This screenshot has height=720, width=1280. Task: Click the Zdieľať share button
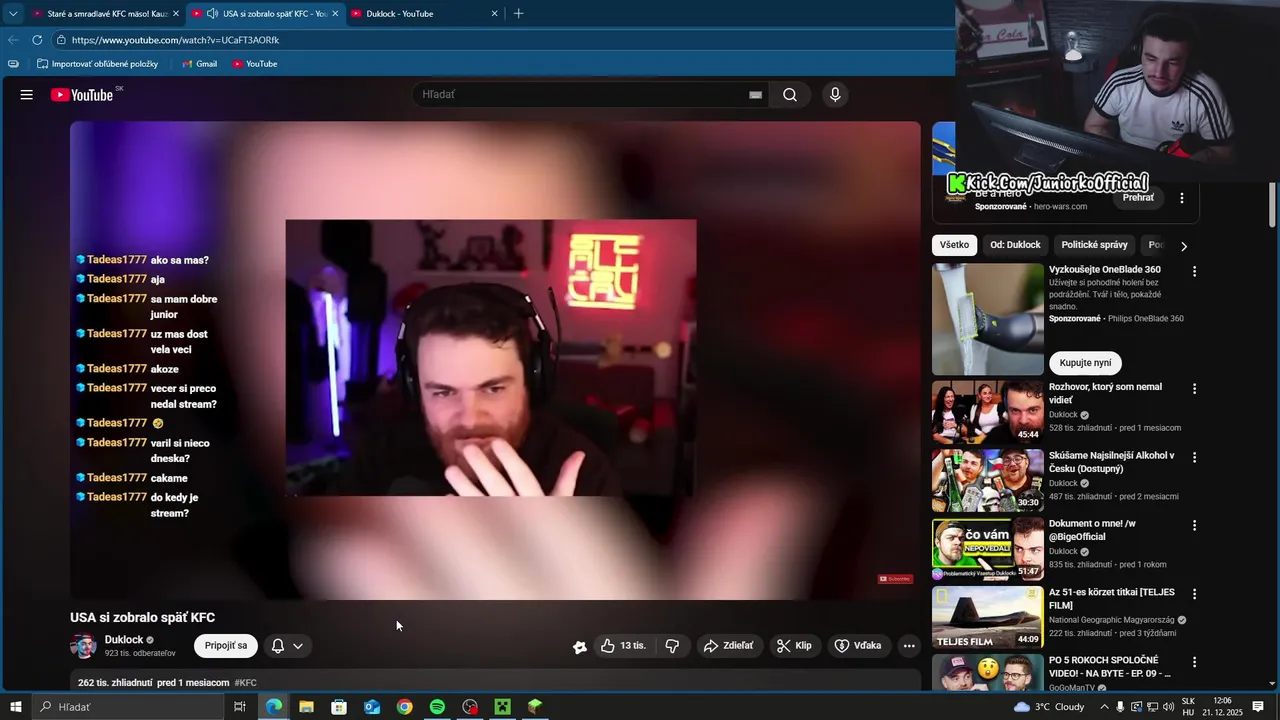[729, 646]
